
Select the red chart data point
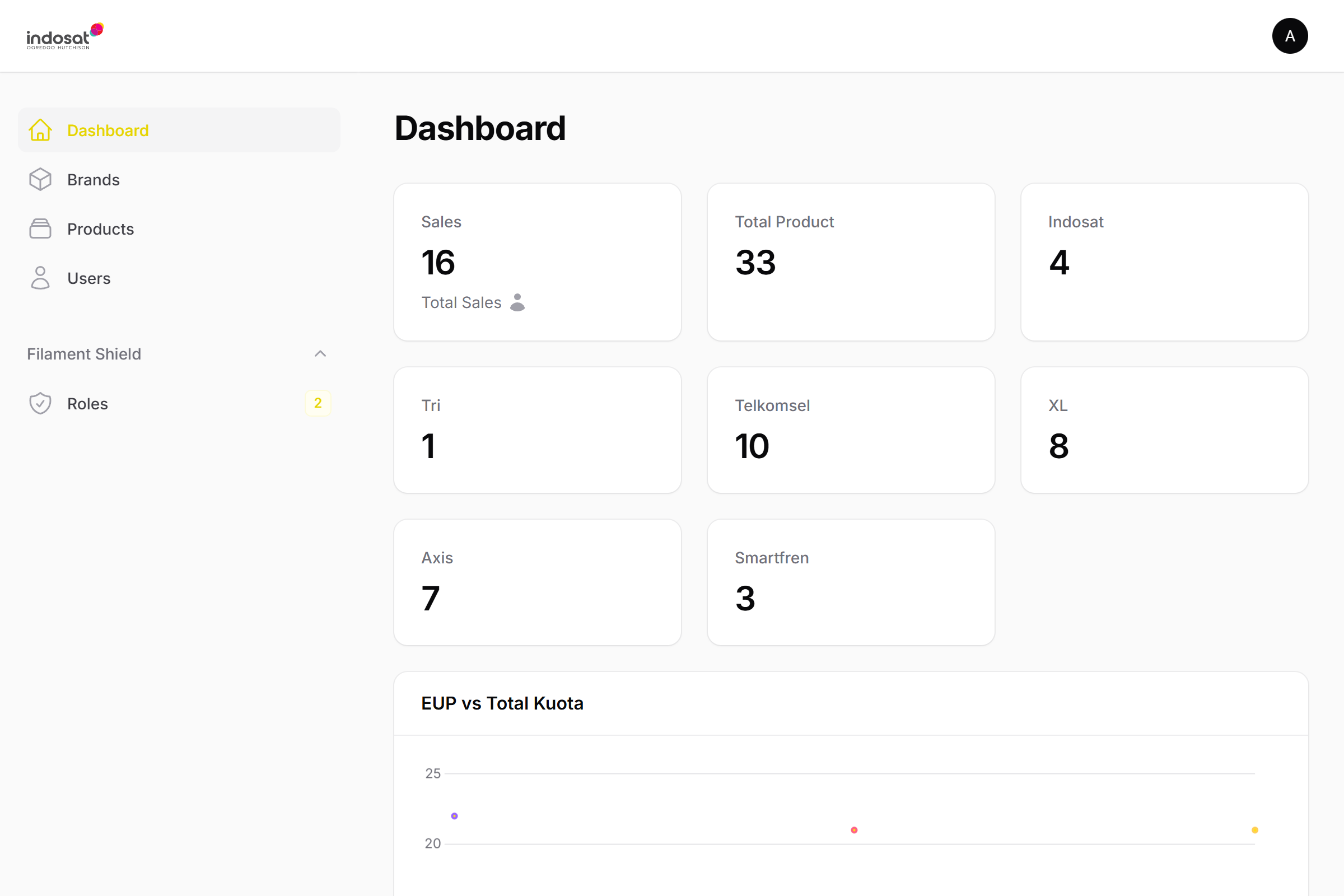click(x=853, y=830)
